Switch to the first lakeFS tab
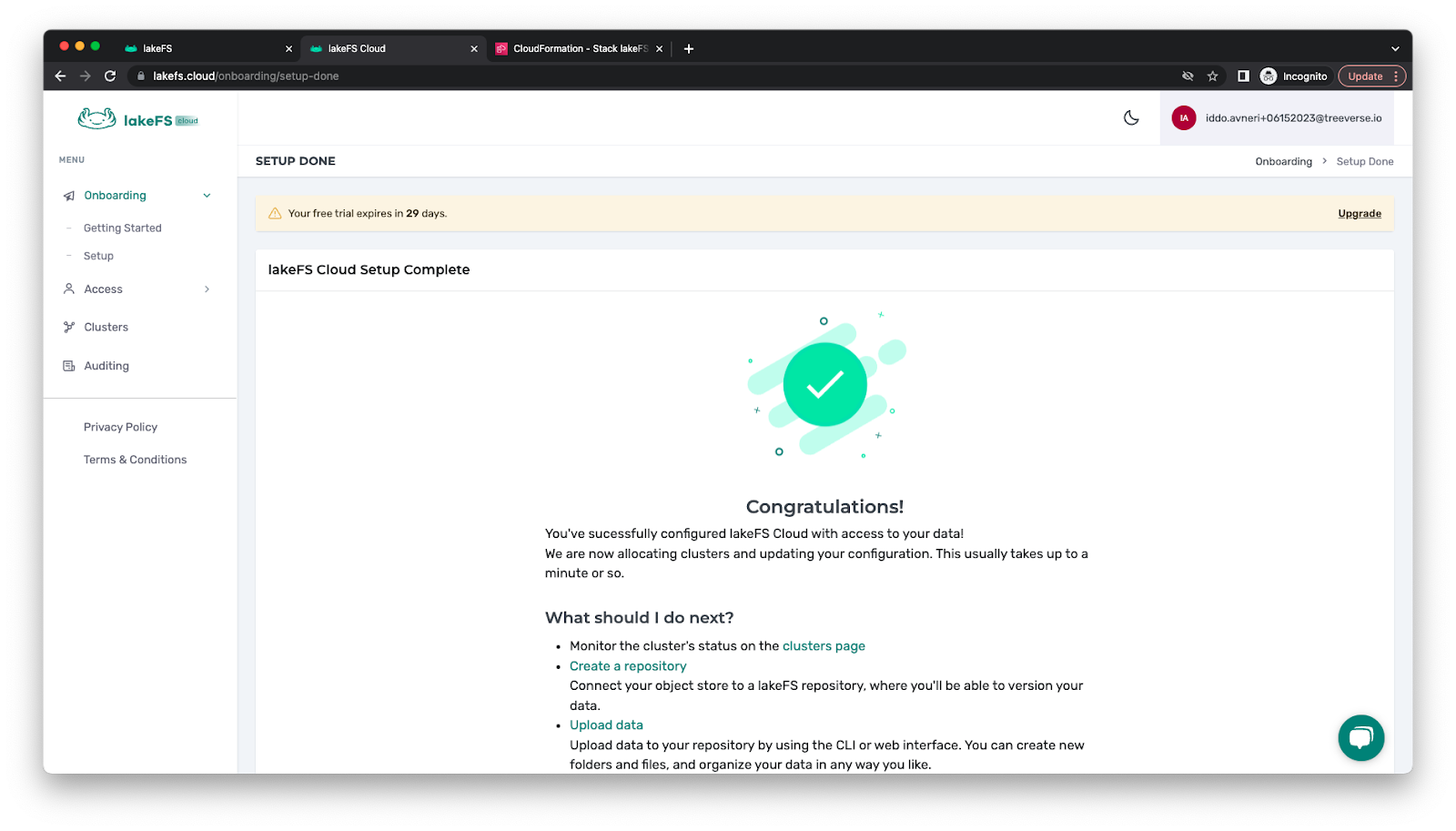Screen dimensions: 1456x831 [x=207, y=49]
